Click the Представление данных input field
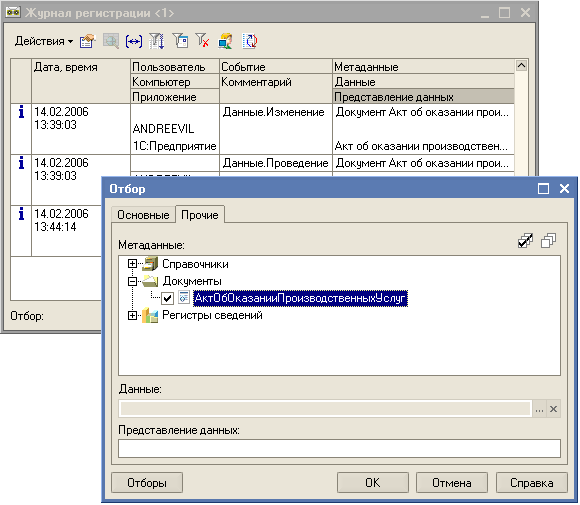The image size is (580, 505). (339, 448)
